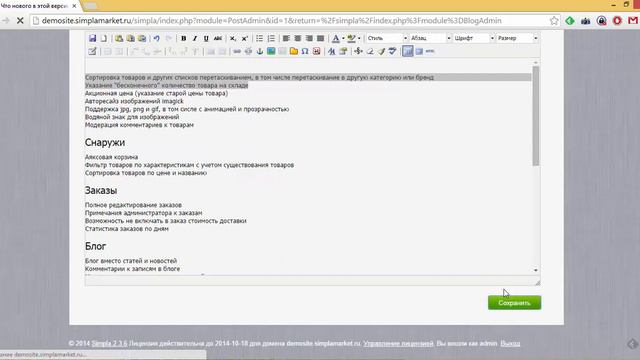Click the red Opera-style extension icon

pos(617,20)
